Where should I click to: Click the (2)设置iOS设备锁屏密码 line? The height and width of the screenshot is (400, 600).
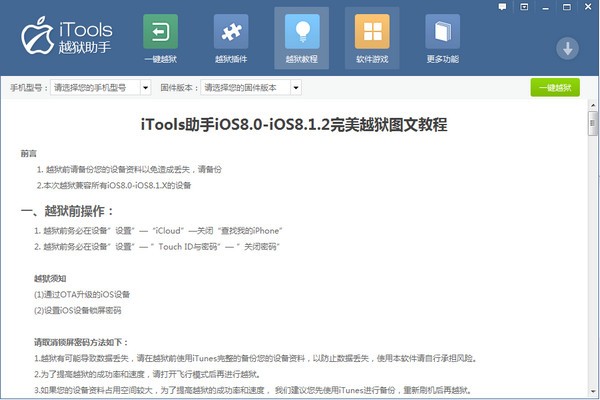[78, 310]
